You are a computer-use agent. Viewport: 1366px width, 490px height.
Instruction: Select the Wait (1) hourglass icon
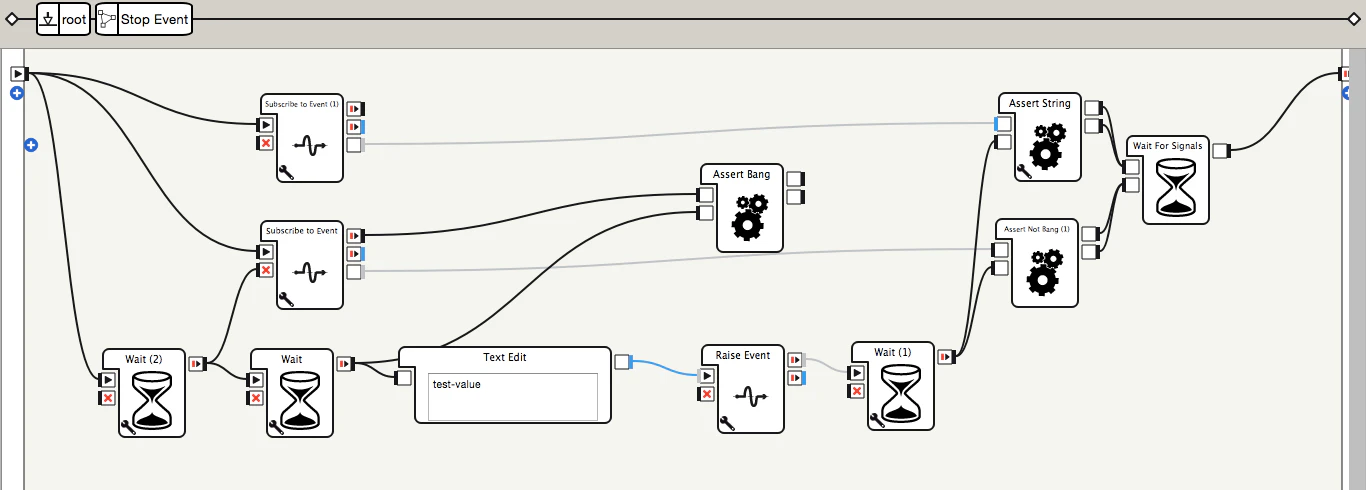click(901, 396)
